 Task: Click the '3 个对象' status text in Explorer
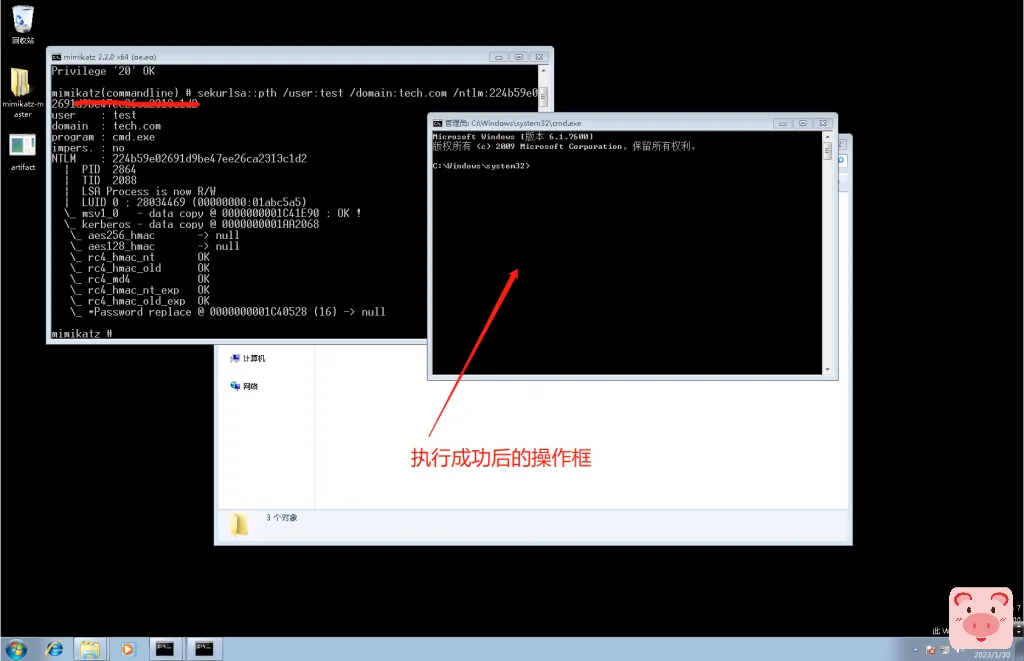[x=281, y=517]
